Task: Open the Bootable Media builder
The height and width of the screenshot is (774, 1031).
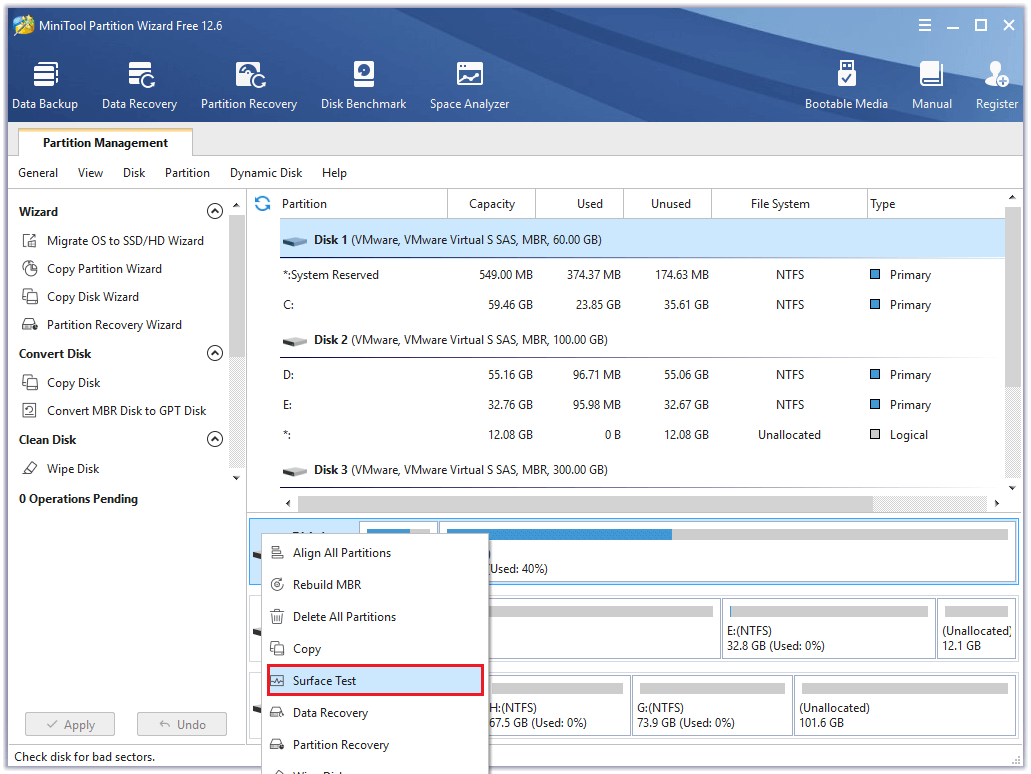Action: click(x=846, y=85)
